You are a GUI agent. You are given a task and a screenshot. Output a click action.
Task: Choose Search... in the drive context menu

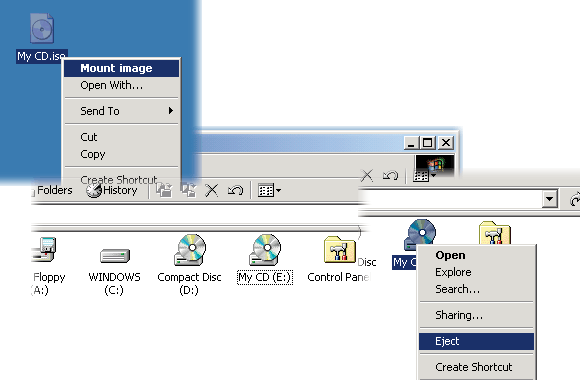click(x=476, y=289)
